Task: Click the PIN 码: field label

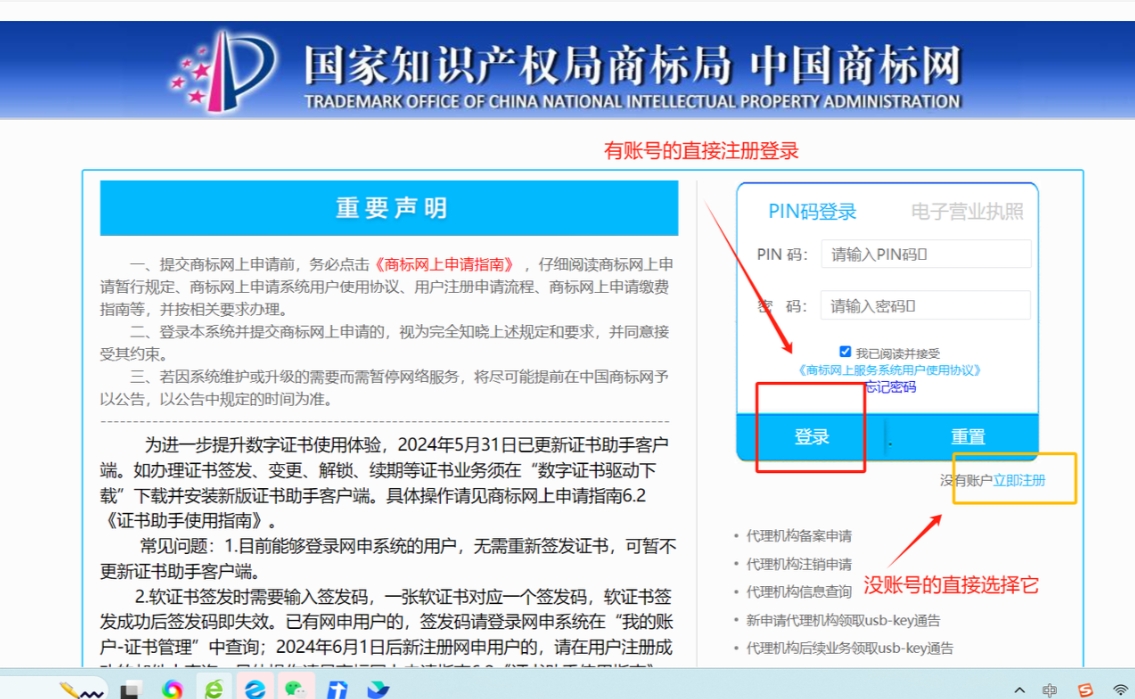Action: 782,255
